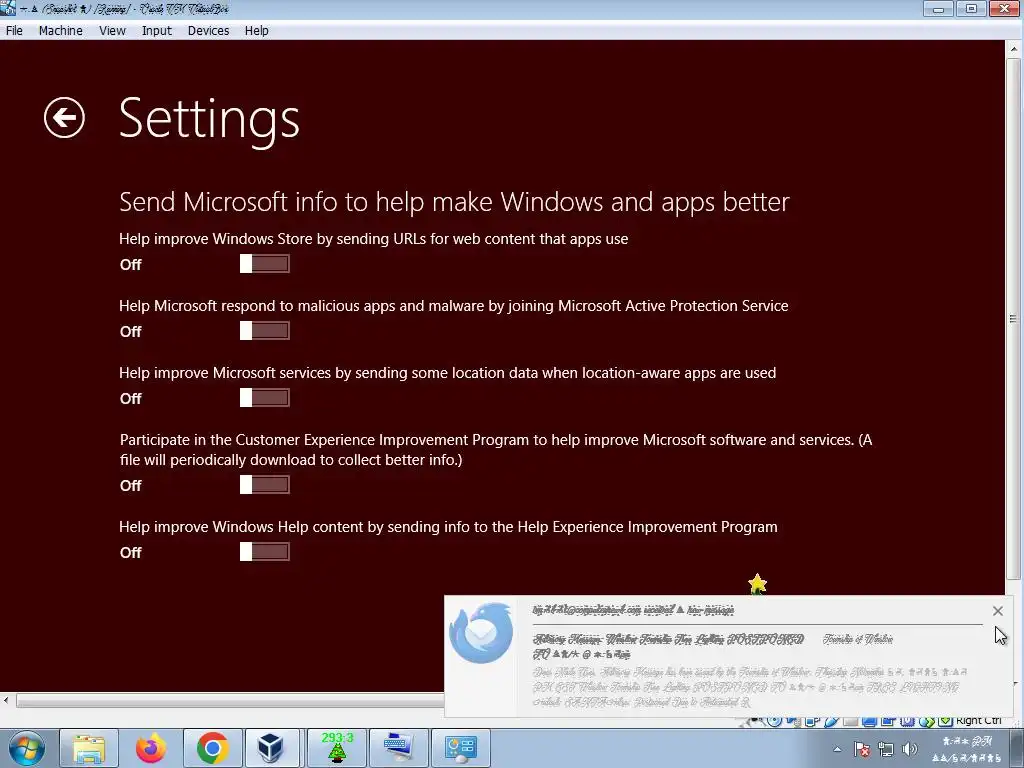
Task: Toggle Help Experience Improvement Program switch
Action: (264, 552)
